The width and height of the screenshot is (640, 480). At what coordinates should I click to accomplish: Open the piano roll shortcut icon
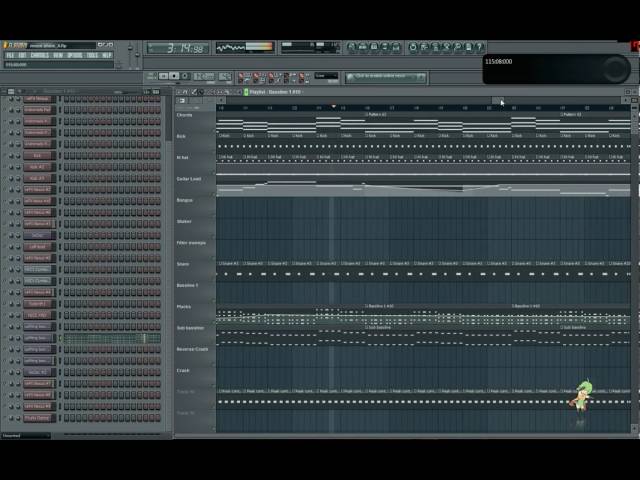[x=373, y=47]
